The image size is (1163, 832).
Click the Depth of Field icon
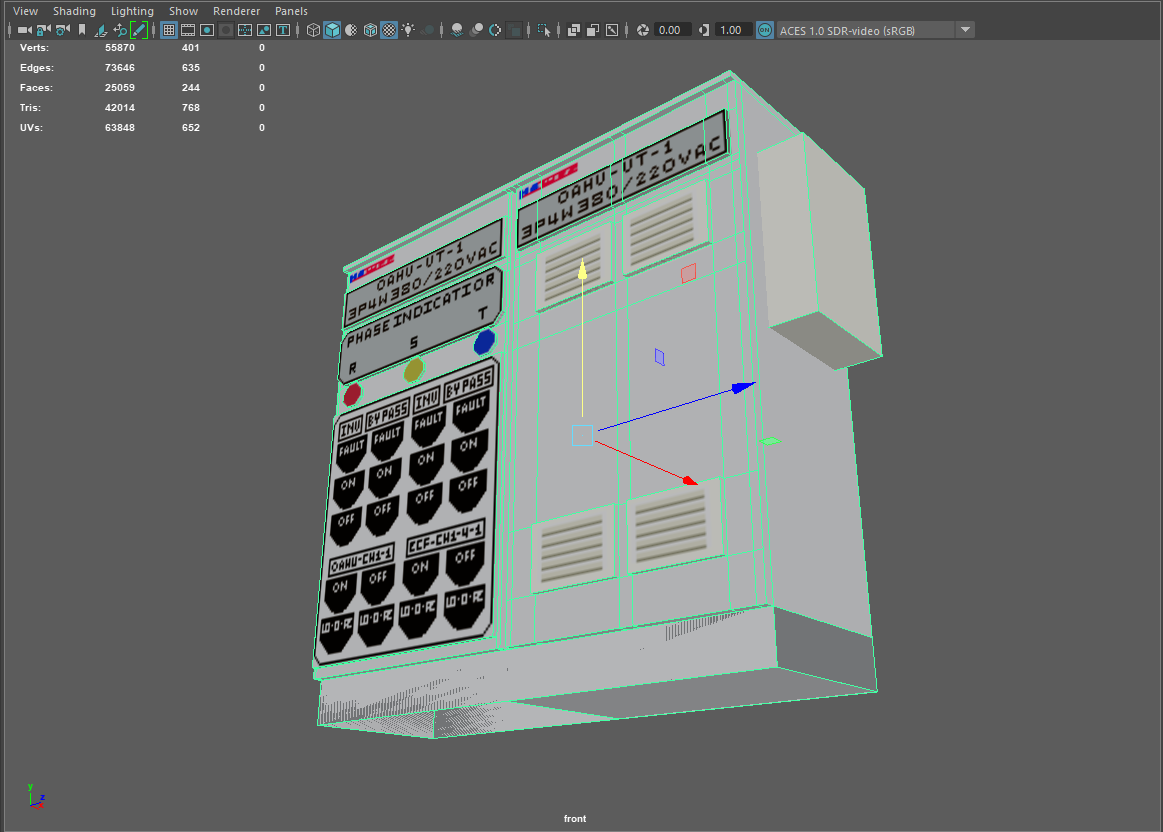[x=514, y=30]
